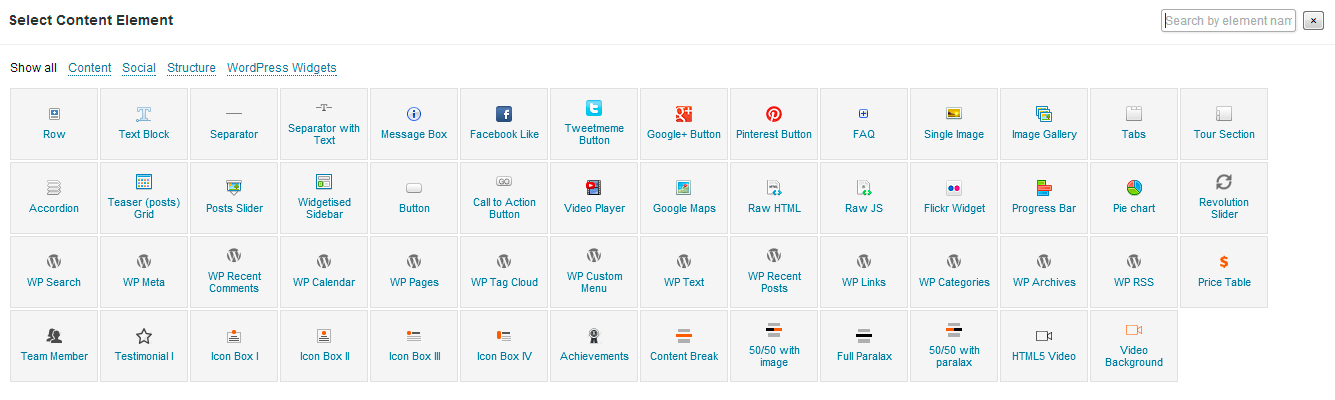The image size is (1335, 400).
Task: Filter elements by Content category
Action: (x=90, y=68)
